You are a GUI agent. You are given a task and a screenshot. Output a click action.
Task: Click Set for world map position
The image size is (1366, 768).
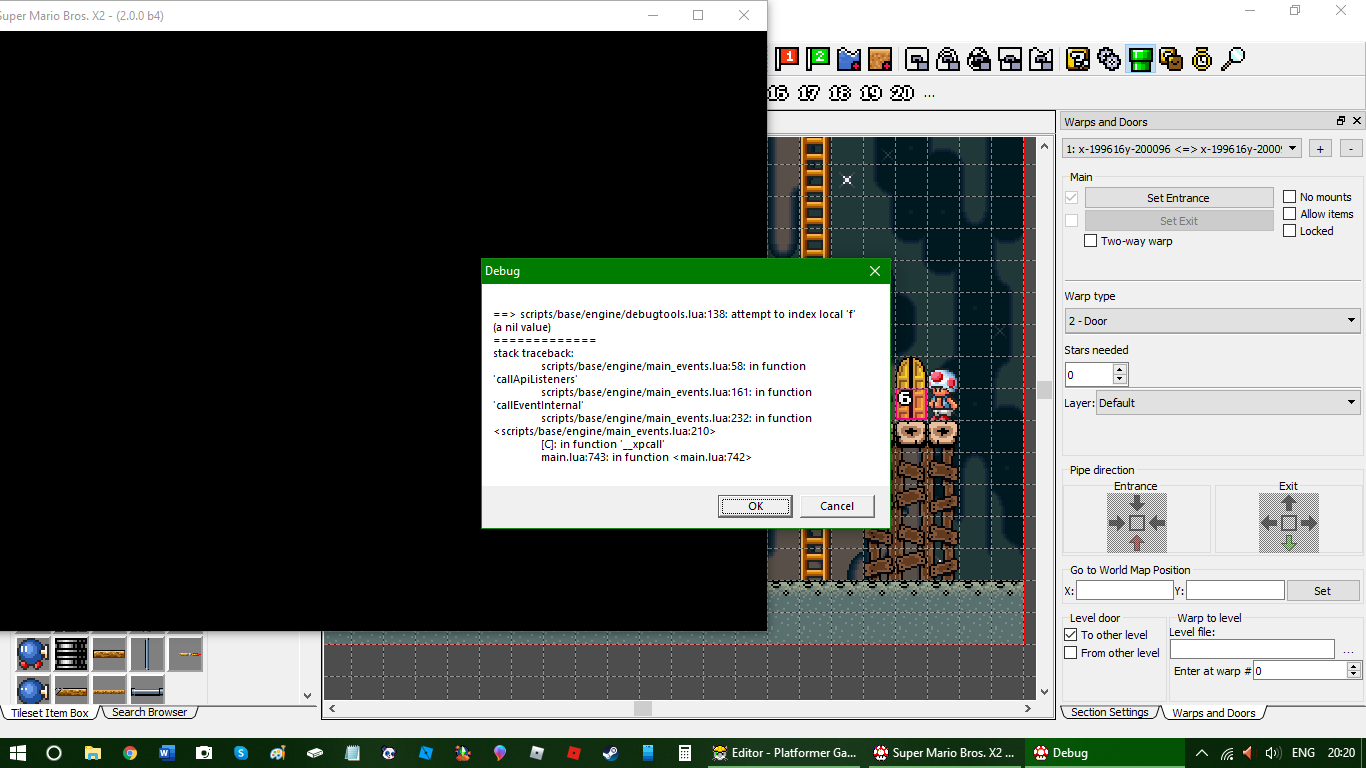[1322, 591]
